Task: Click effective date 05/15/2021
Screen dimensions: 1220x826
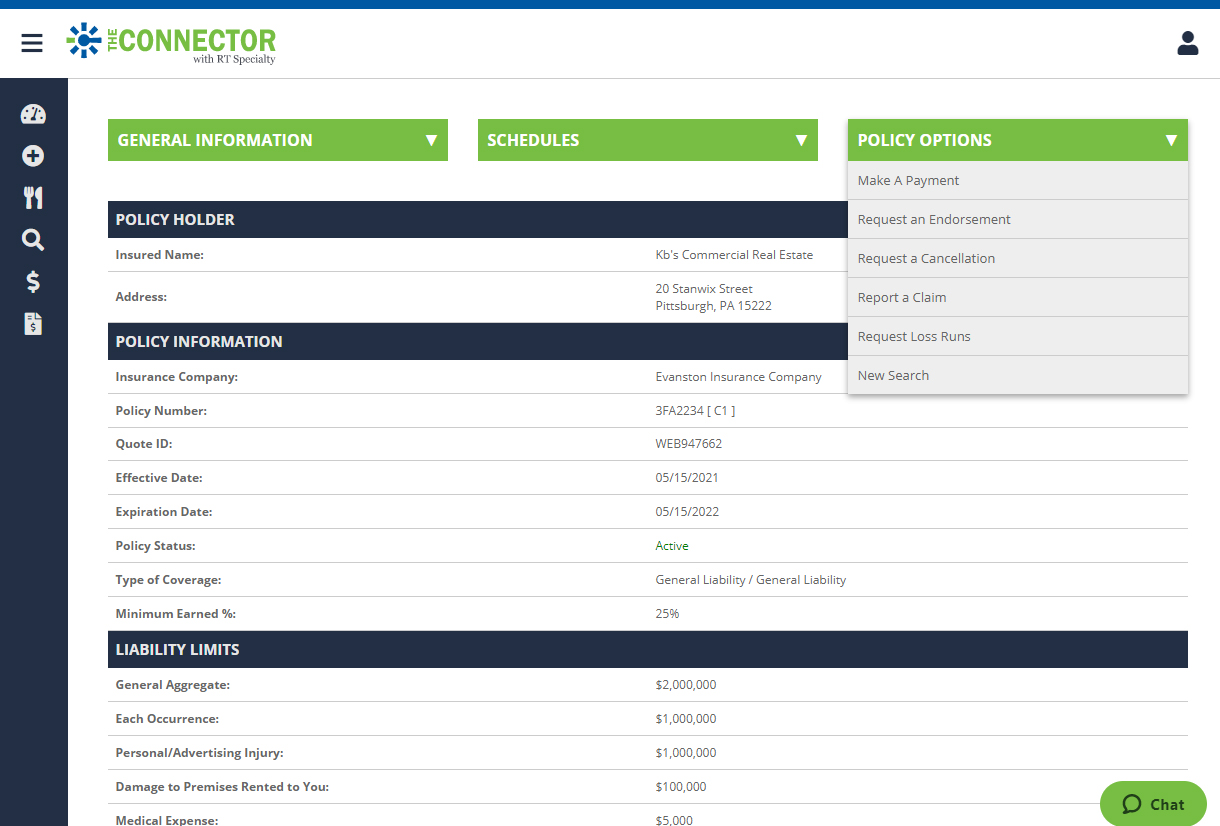Action: [x=687, y=478]
